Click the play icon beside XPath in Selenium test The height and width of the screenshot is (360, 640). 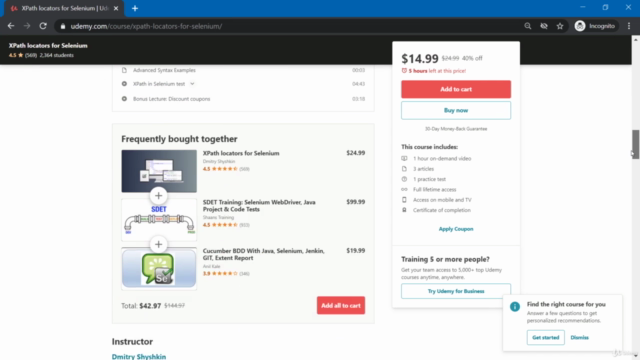tap(124, 84)
